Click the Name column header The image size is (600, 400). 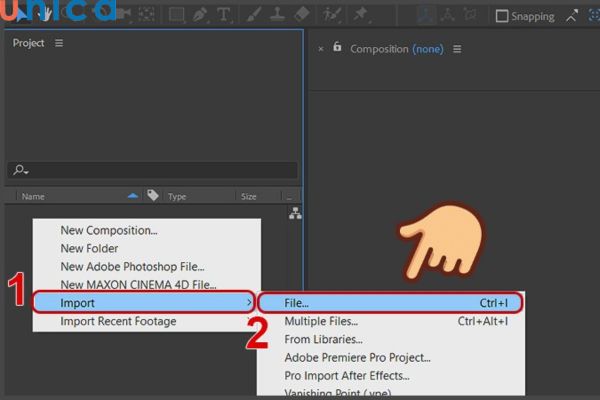34,197
